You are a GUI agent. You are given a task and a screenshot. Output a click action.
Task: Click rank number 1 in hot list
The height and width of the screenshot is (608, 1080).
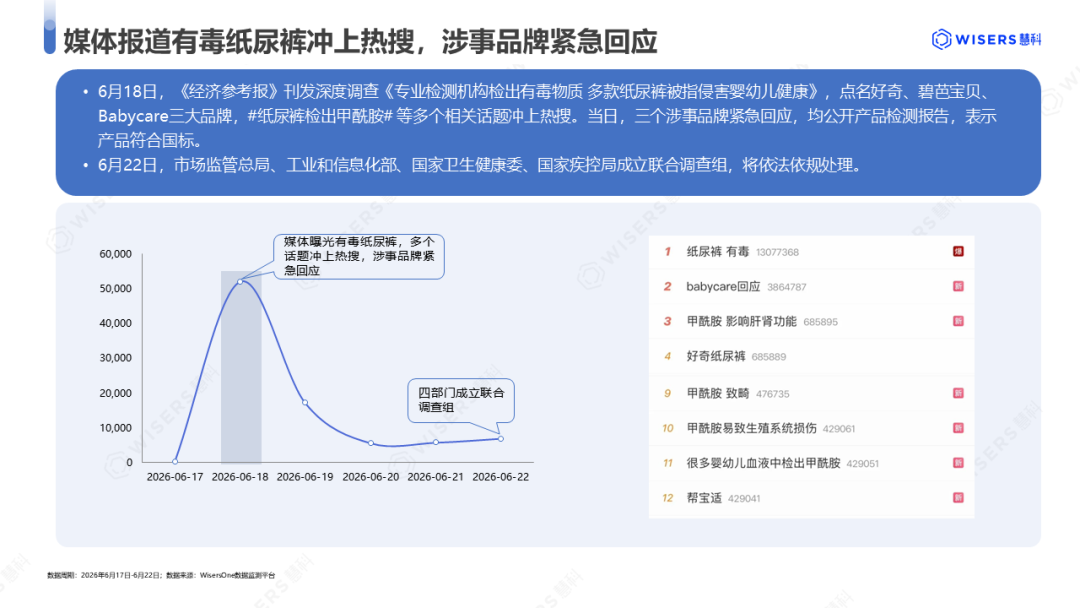pos(667,252)
